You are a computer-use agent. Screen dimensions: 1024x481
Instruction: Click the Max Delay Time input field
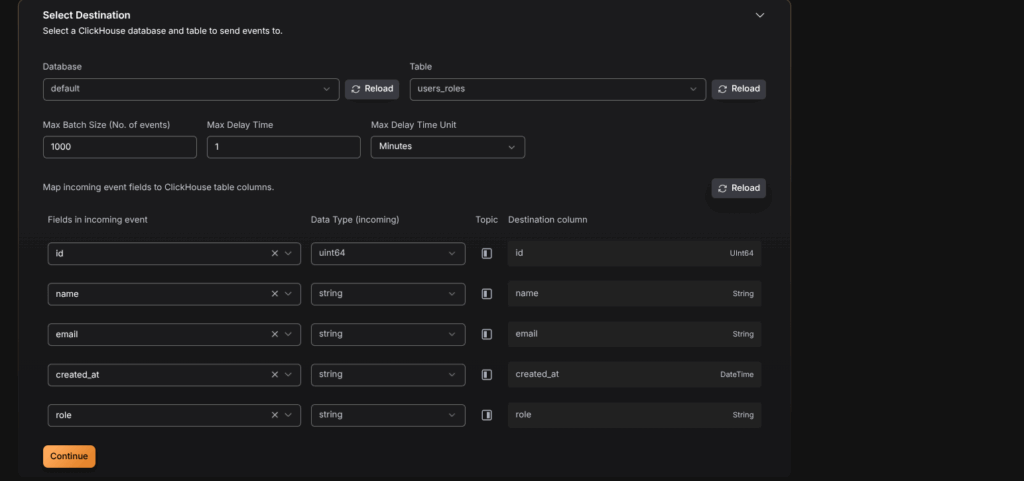click(283, 147)
